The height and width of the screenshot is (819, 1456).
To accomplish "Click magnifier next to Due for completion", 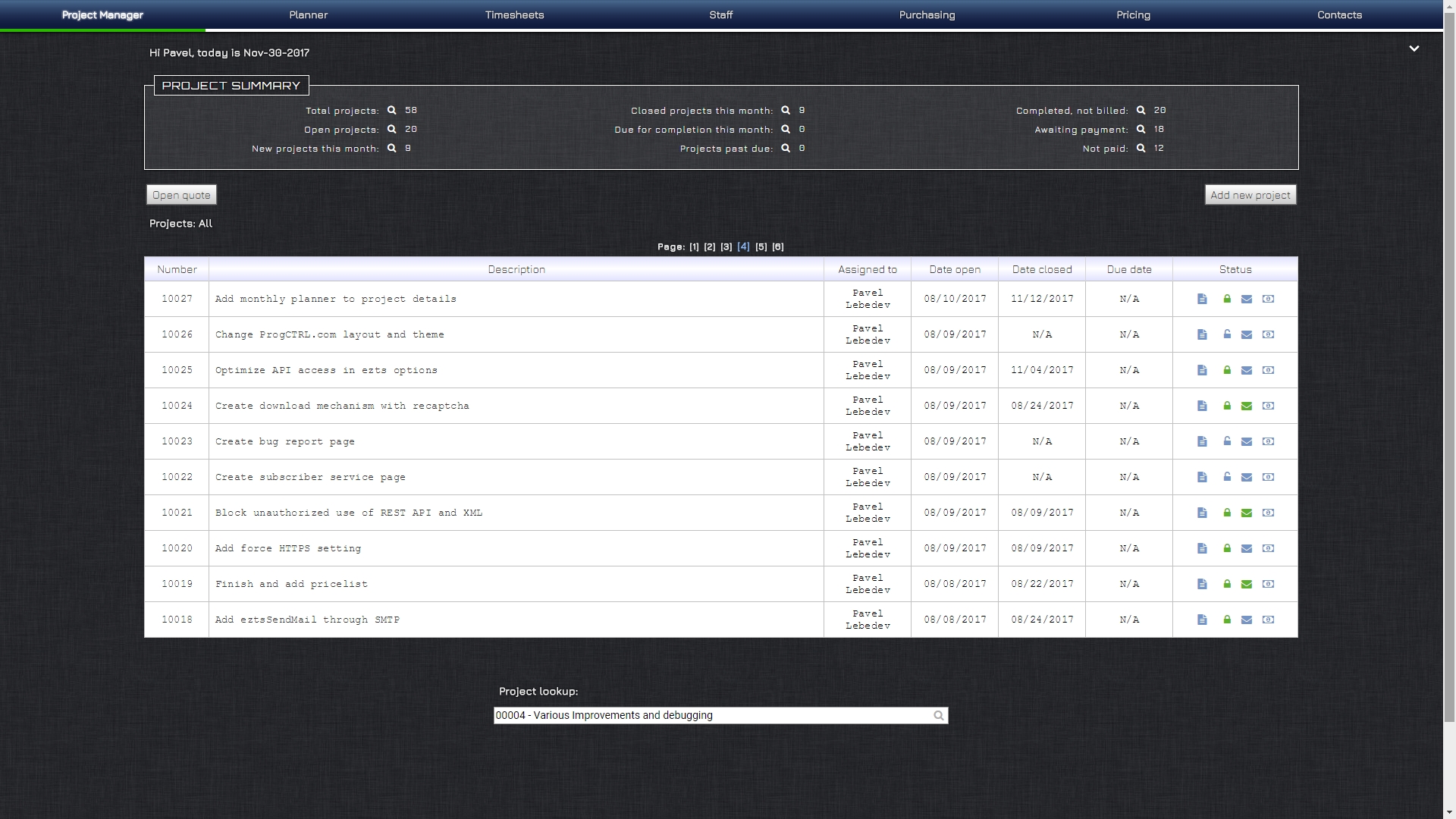I will click(x=786, y=129).
